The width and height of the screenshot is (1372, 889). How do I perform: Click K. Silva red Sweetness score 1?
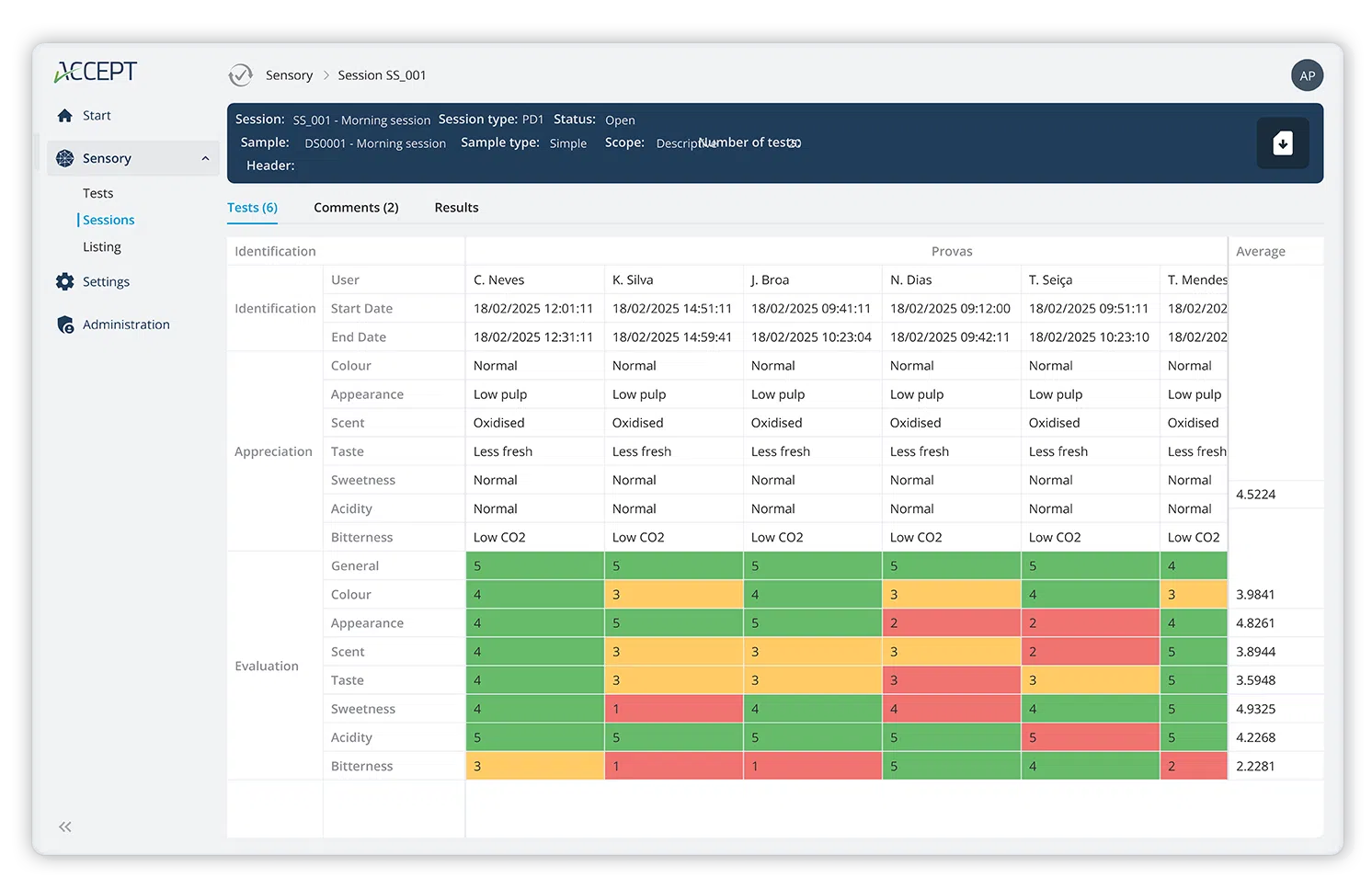point(673,709)
